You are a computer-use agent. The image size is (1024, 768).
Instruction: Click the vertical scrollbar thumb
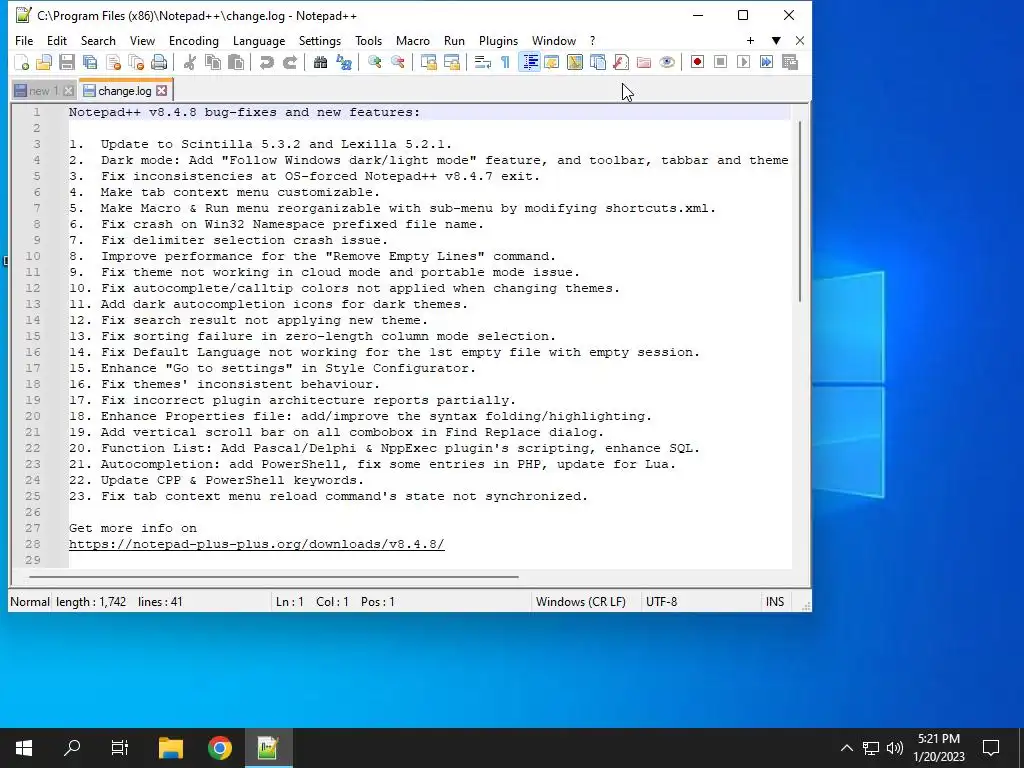click(799, 211)
